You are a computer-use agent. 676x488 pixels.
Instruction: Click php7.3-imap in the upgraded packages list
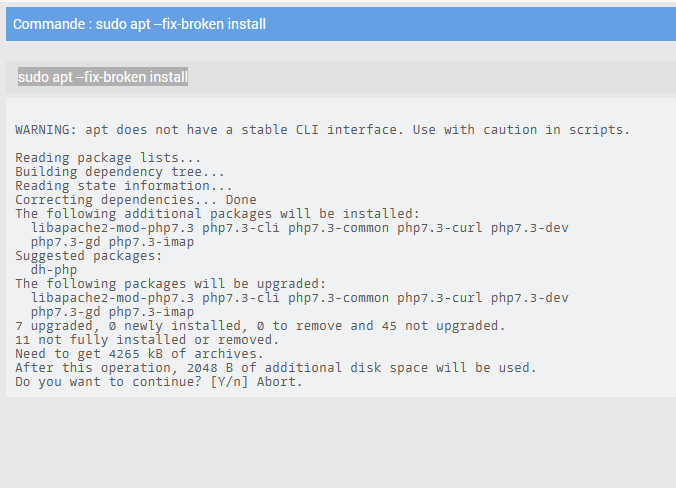151,312
